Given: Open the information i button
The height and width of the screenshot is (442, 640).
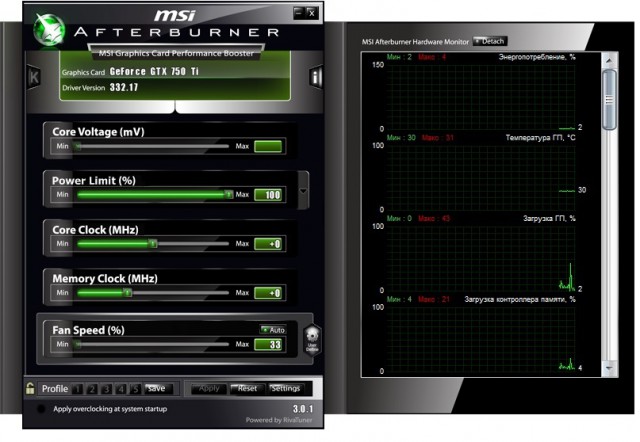Looking at the screenshot, I should click(316, 77).
